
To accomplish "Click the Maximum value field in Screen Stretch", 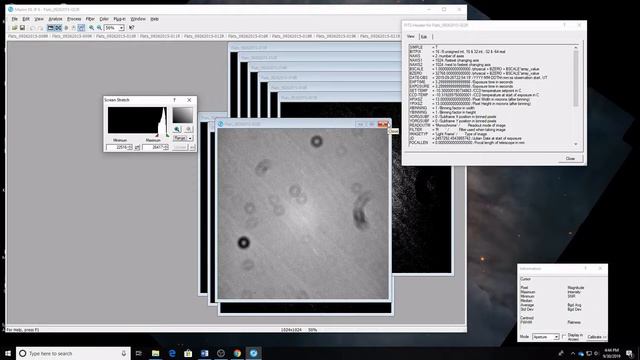I will point(155,147).
